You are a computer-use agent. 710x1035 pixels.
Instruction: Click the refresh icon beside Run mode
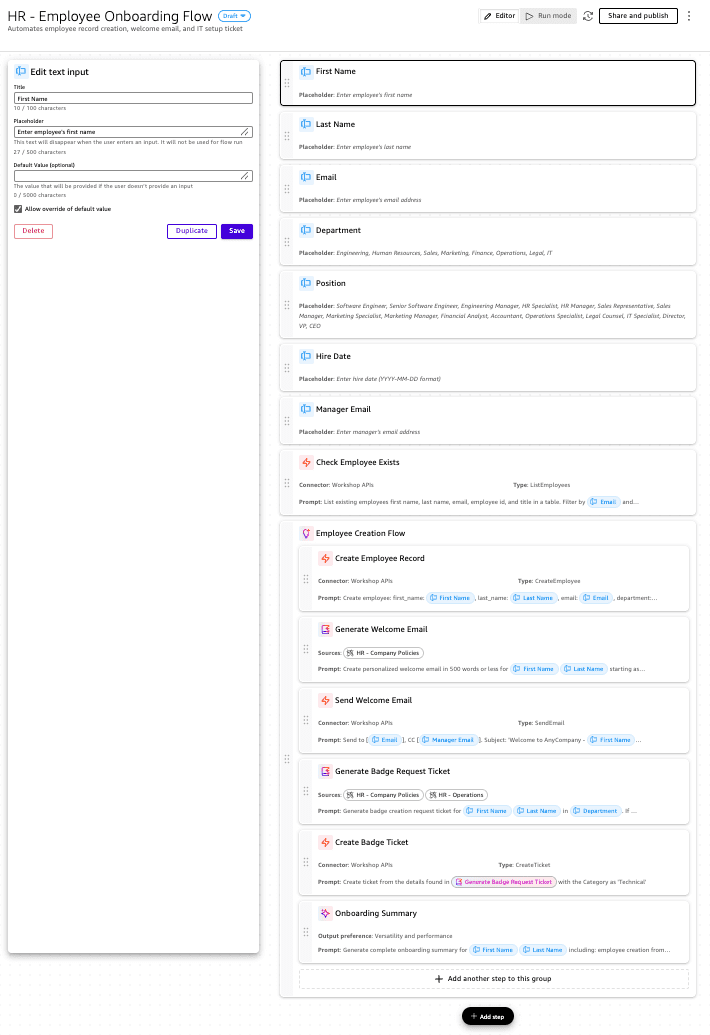pos(588,16)
